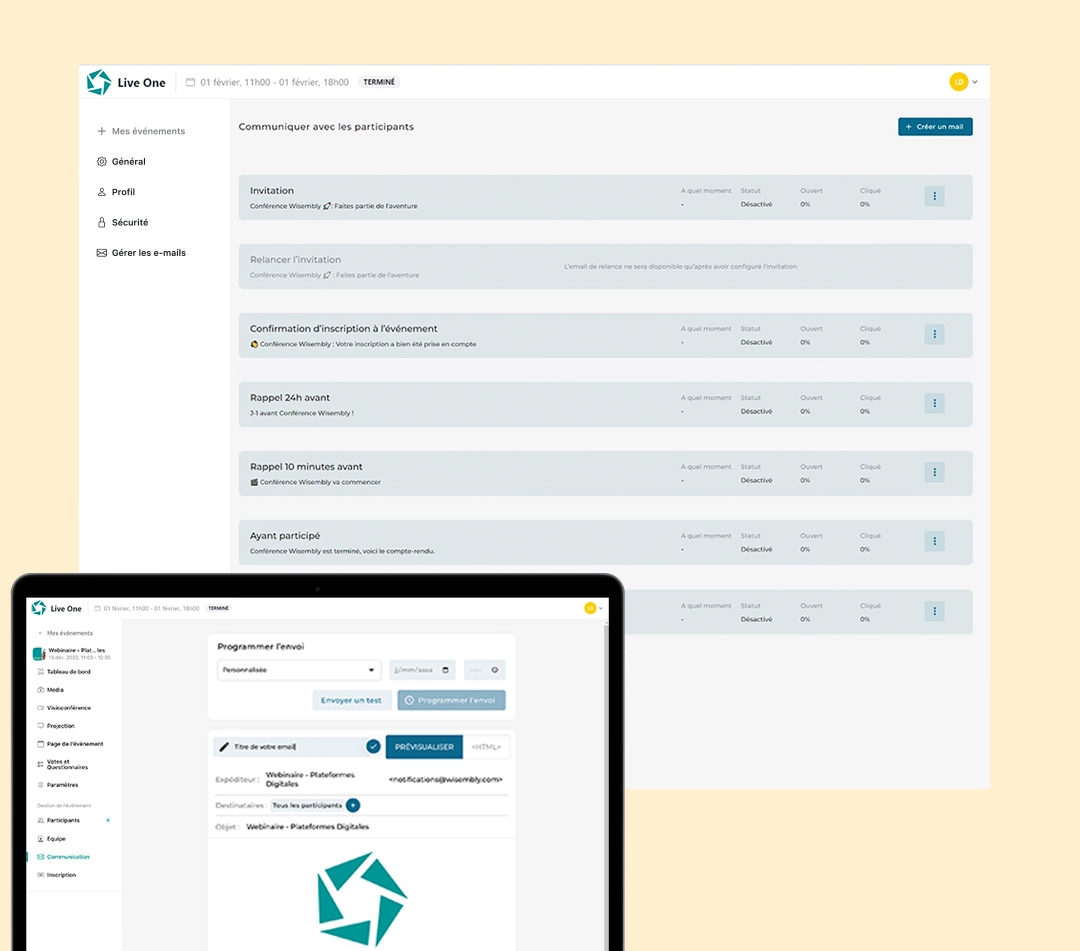Viewport: 1080px width, 951px height.
Task: Click the teal logo image in the email preview
Action: click(x=362, y=899)
